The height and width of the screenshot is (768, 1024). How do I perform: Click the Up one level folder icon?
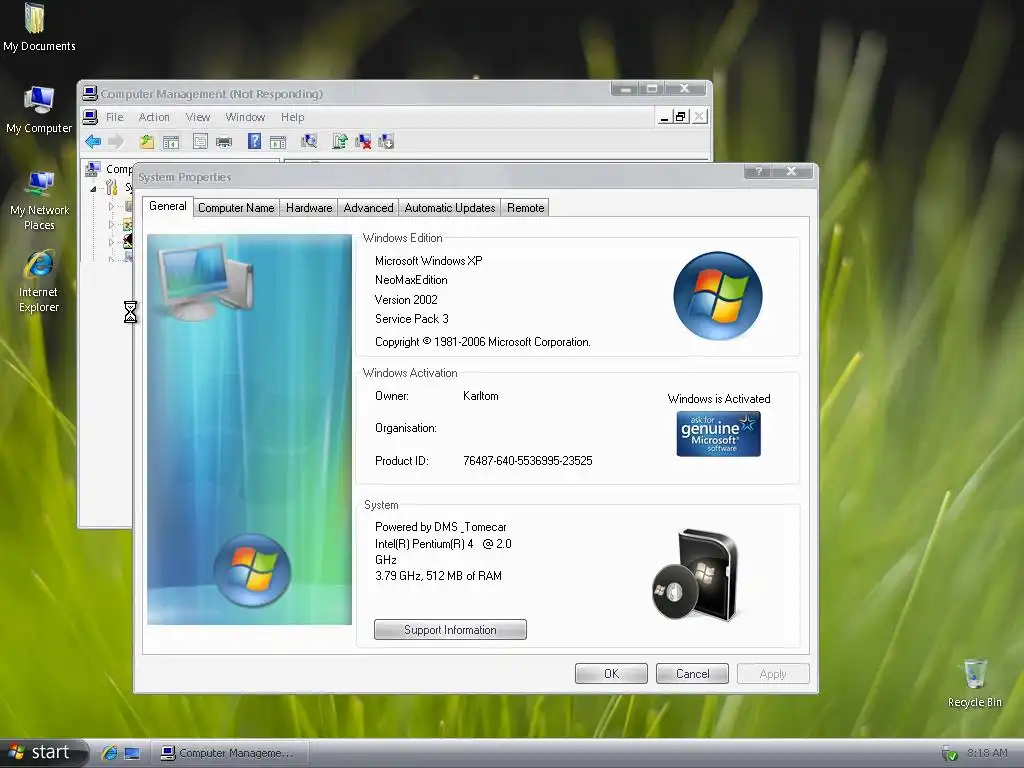(x=147, y=141)
